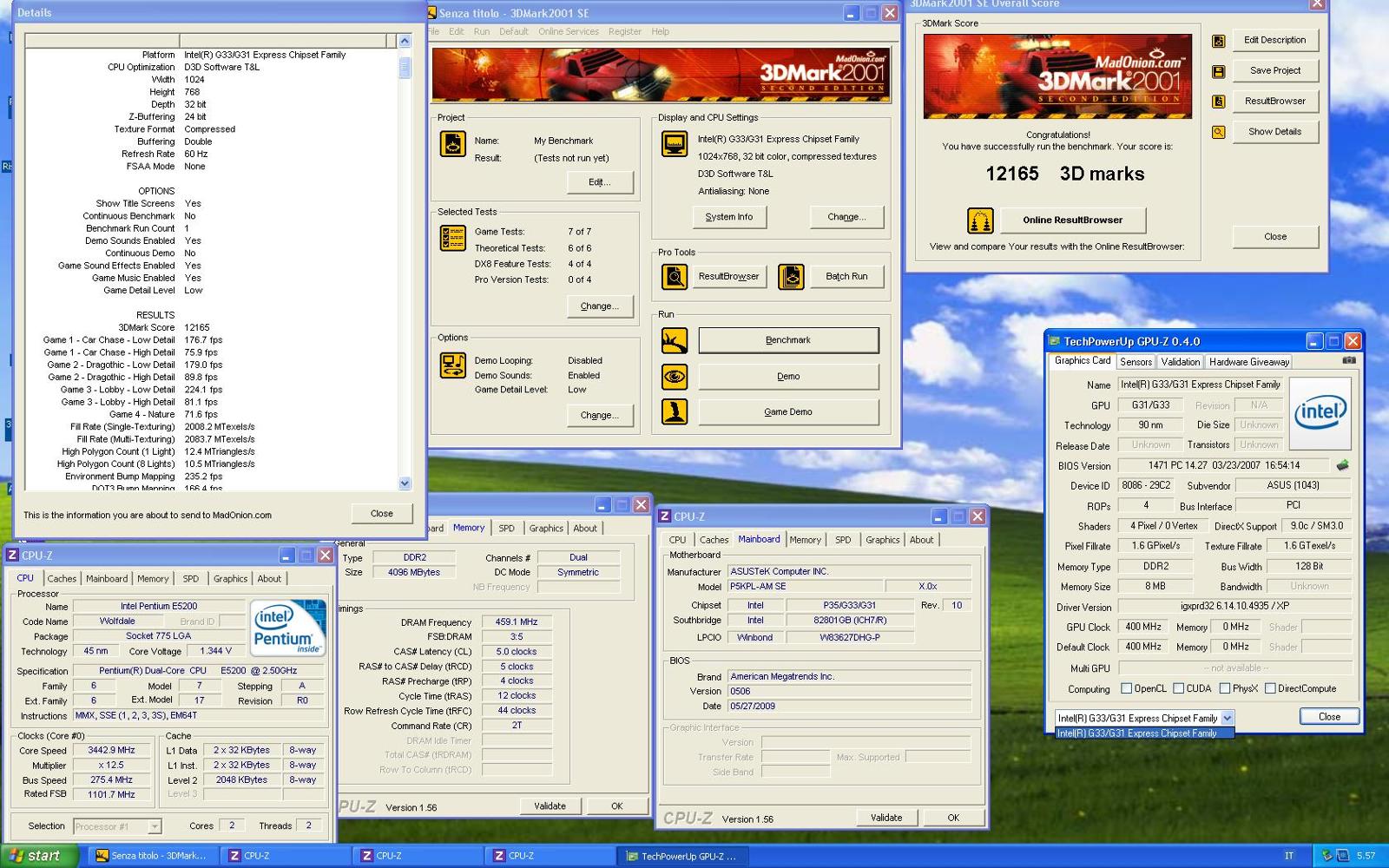Click Validate in CPU-Z Mainboard window
The height and width of the screenshot is (868, 1389).
click(886, 818)
